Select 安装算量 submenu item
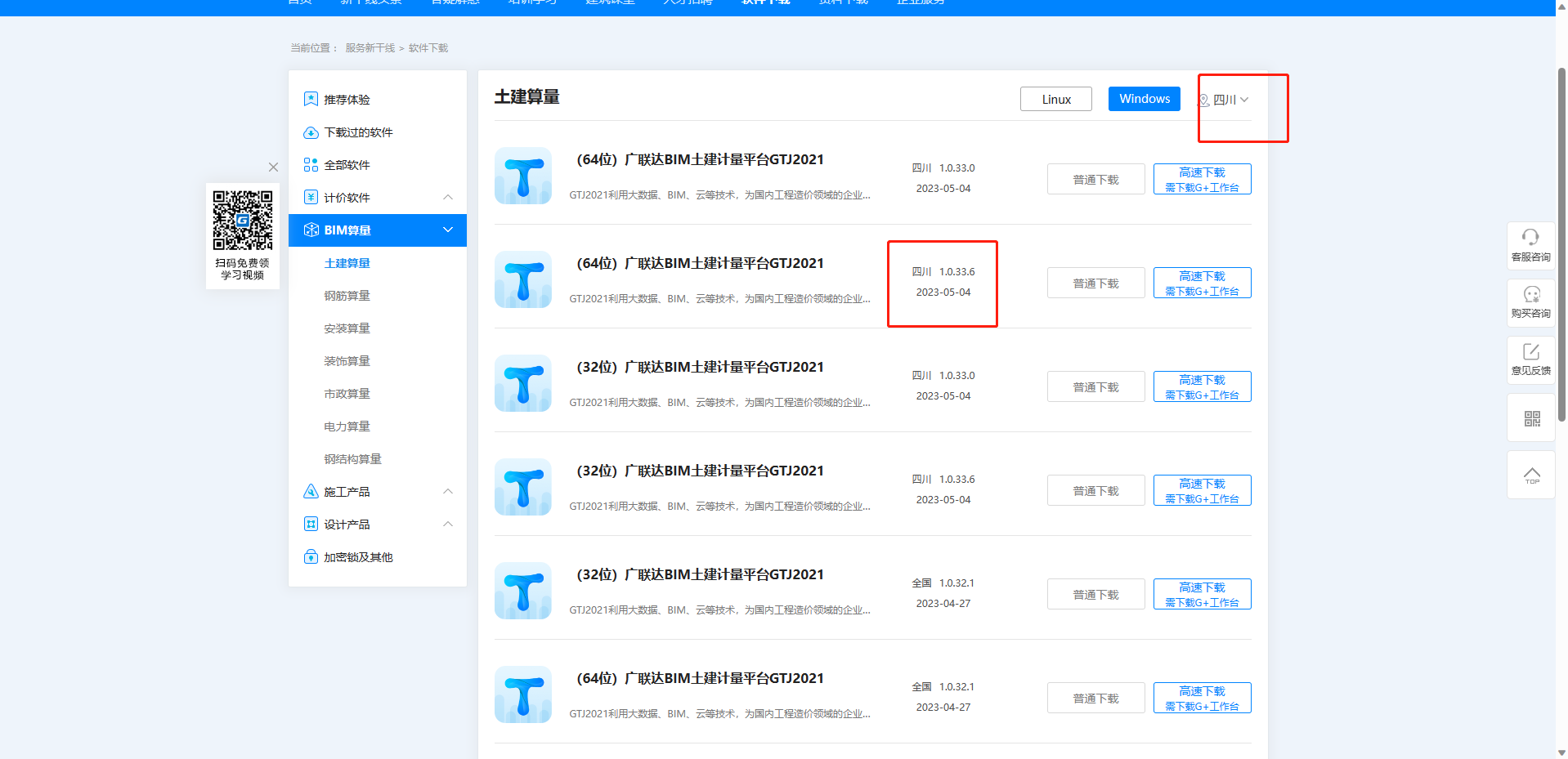1568x759 pixels. click(347, 328)
